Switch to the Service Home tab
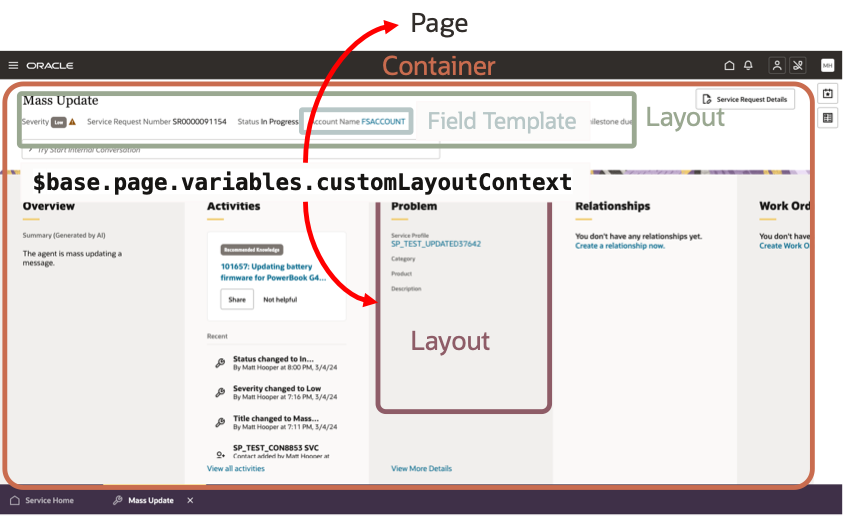This screenshot has width=843, height=523. (42, 500)
